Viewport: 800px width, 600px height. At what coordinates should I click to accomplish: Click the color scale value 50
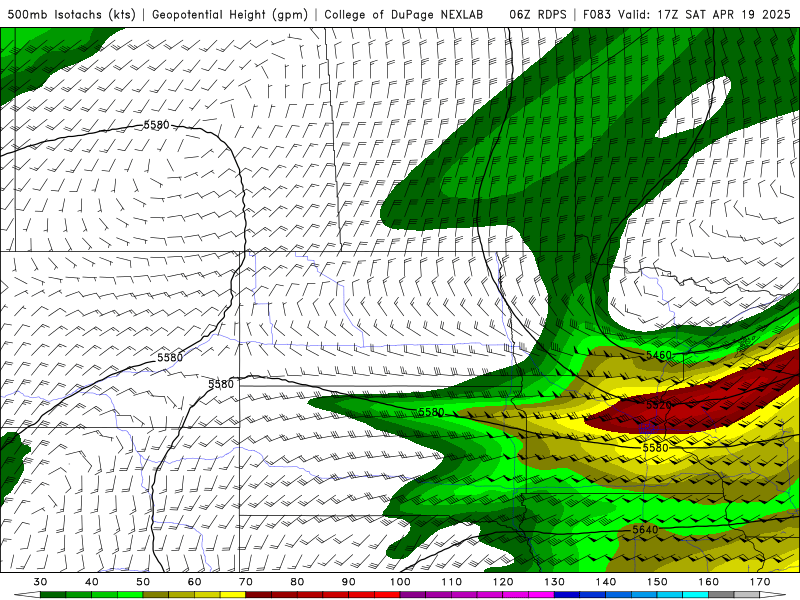[x=143, y=582]
